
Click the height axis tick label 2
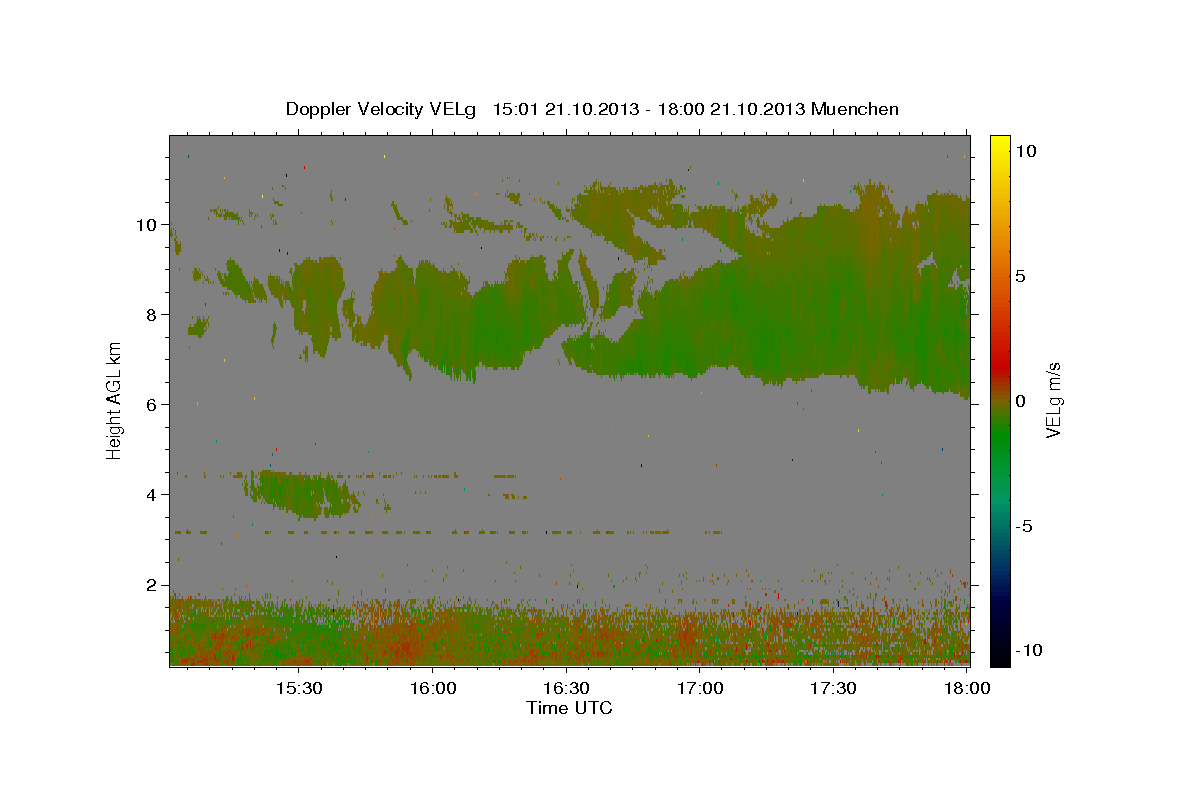(x=150, y=585)
